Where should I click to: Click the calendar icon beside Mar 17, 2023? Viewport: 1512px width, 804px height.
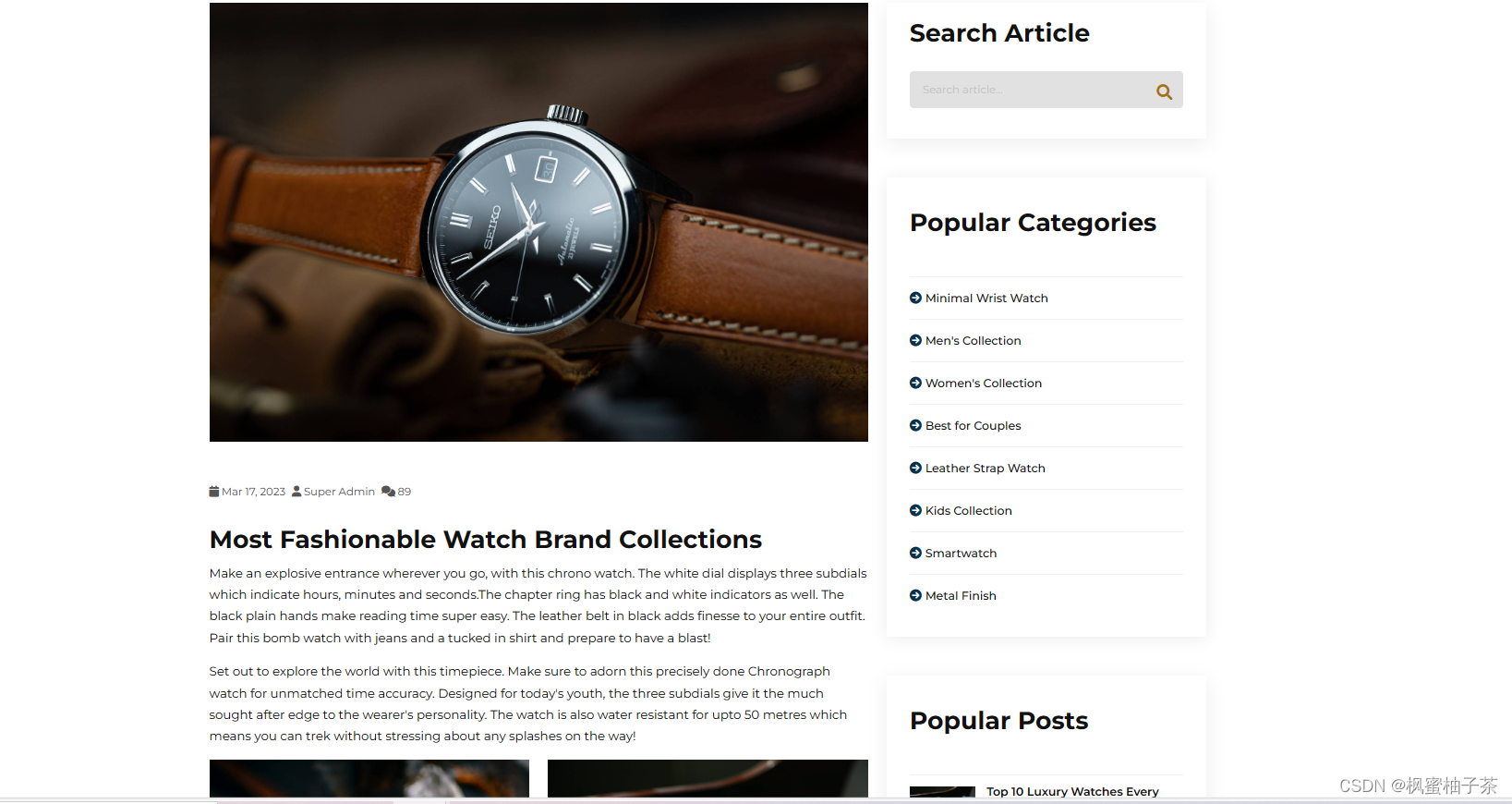[214, 492]
